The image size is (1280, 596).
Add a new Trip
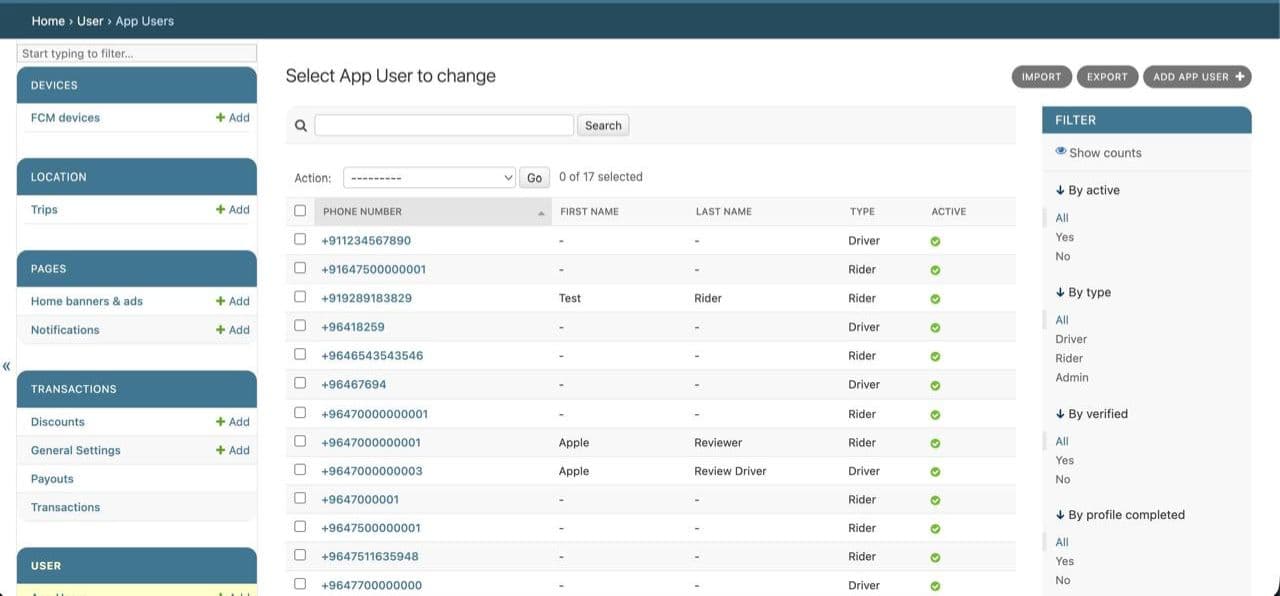[233, 209]
